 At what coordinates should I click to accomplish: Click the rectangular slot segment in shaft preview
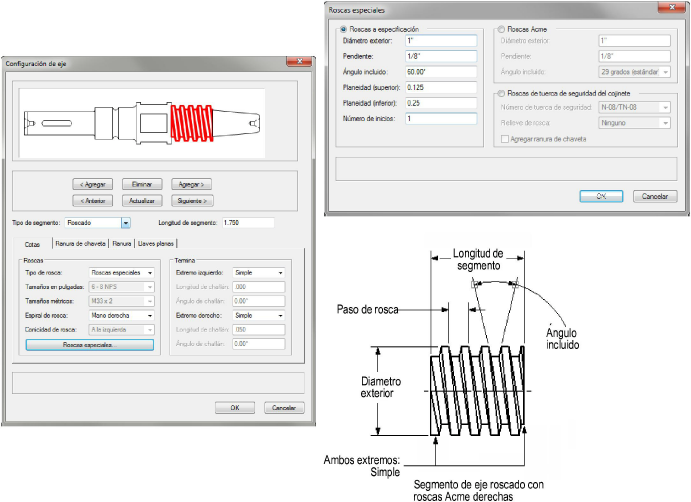pyautogui.click(x=154, y=123)
